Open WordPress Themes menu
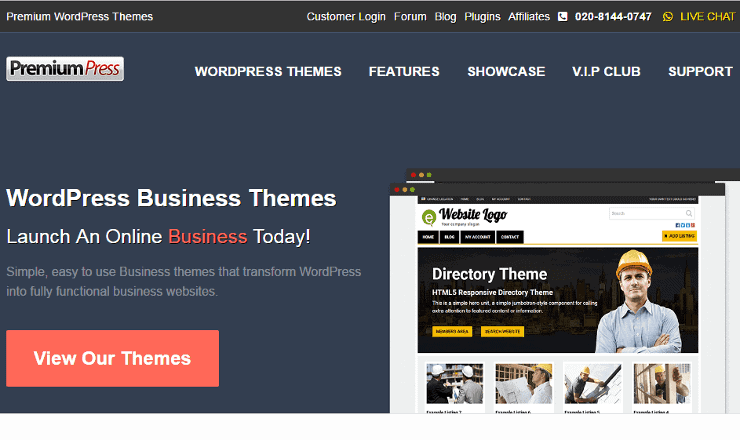This screenshot has height=440, width=740. coord(268,71)
